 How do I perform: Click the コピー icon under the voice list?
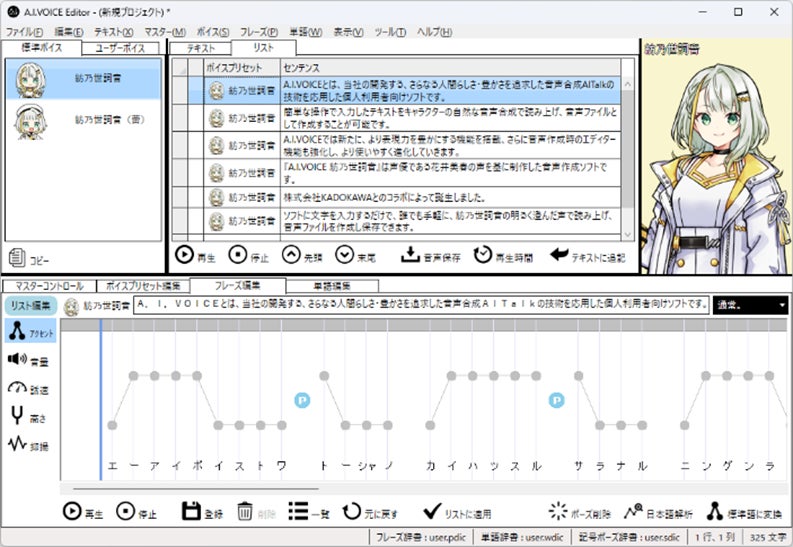click(17, 258)
